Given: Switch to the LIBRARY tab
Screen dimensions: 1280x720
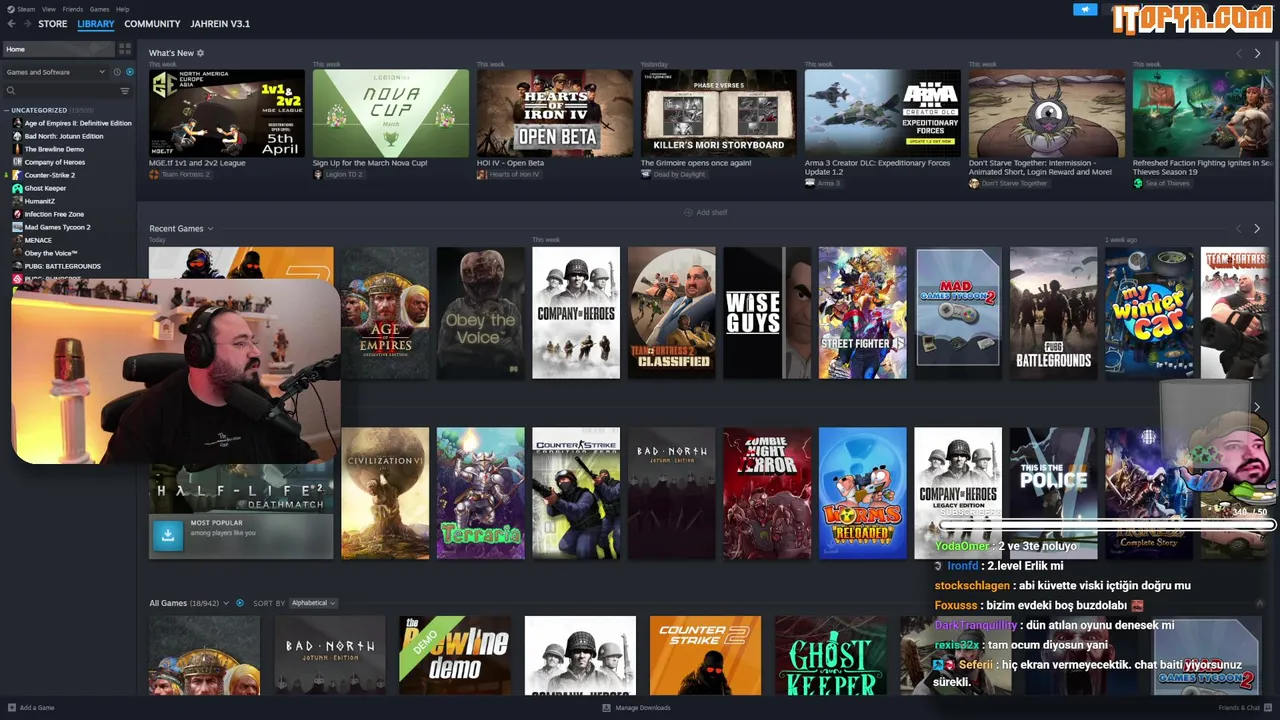Looking at the screenshot, I should (96, 23).
